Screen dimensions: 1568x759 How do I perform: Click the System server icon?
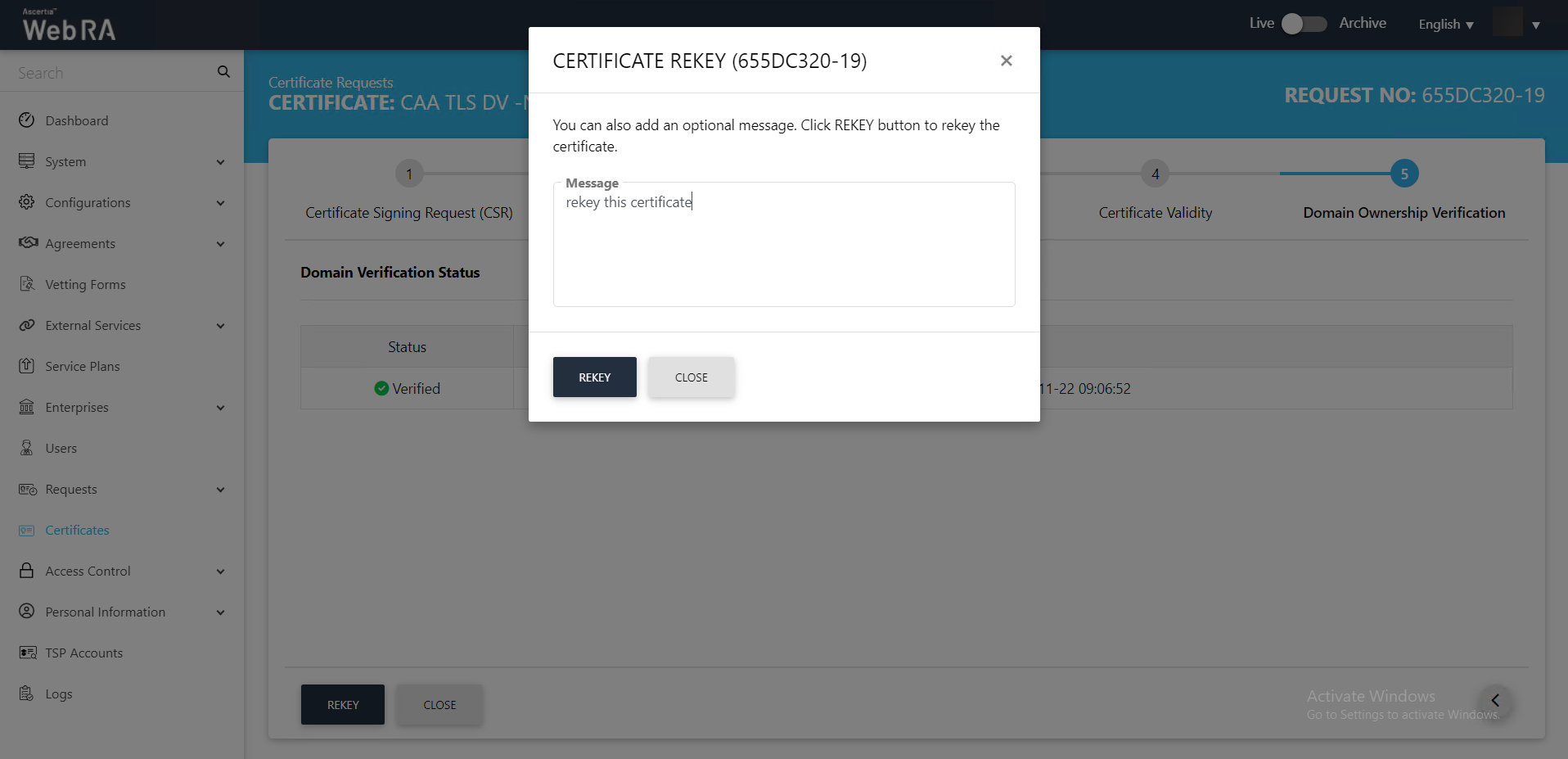coord(27,161)
